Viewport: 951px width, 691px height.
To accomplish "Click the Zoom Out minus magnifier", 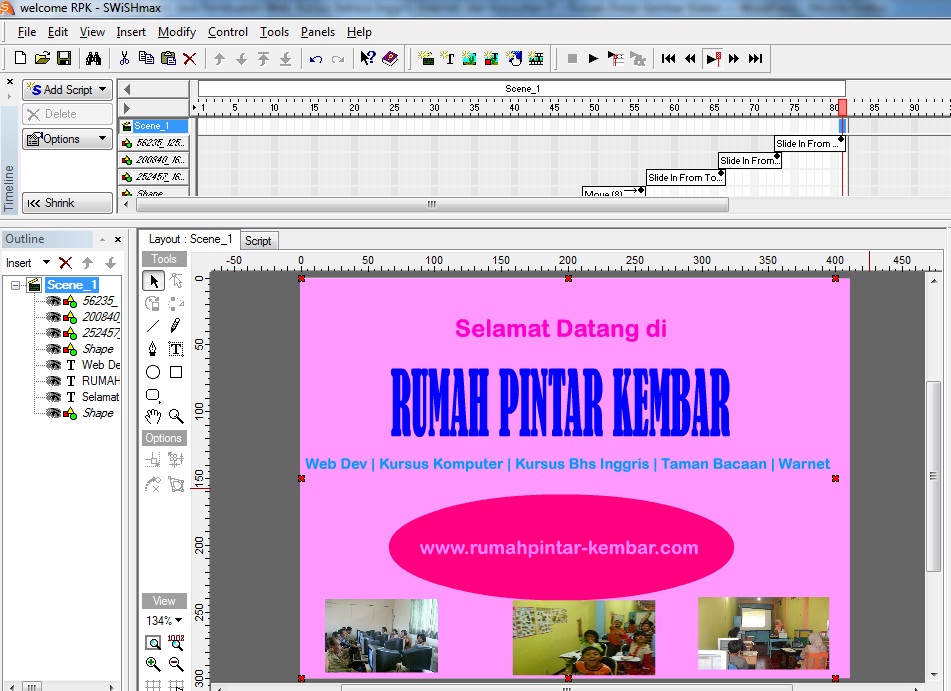I will 176,664.
